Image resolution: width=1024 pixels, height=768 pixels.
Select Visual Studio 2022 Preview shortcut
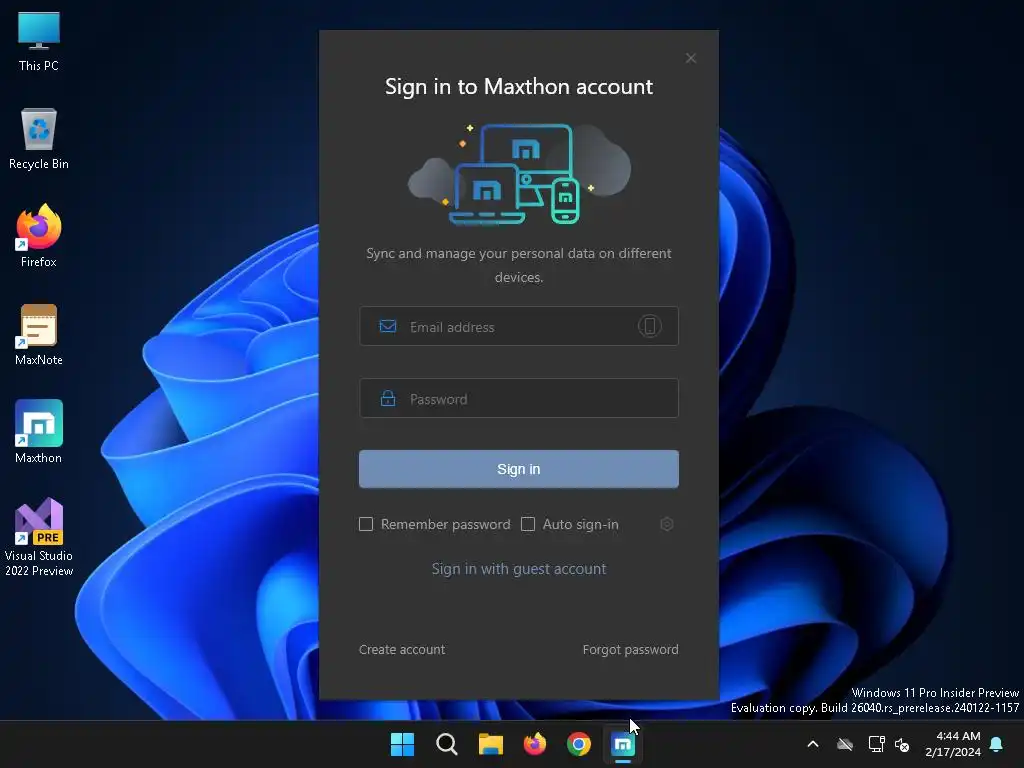[x=39, y=537]
